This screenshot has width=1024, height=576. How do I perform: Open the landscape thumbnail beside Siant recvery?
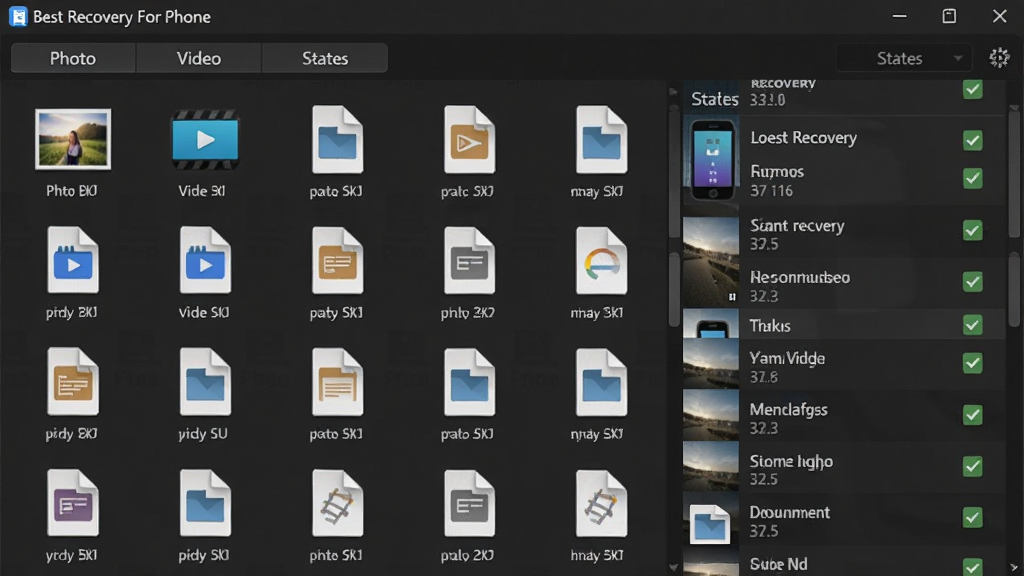pyautogui.click(x=711, y=263)
